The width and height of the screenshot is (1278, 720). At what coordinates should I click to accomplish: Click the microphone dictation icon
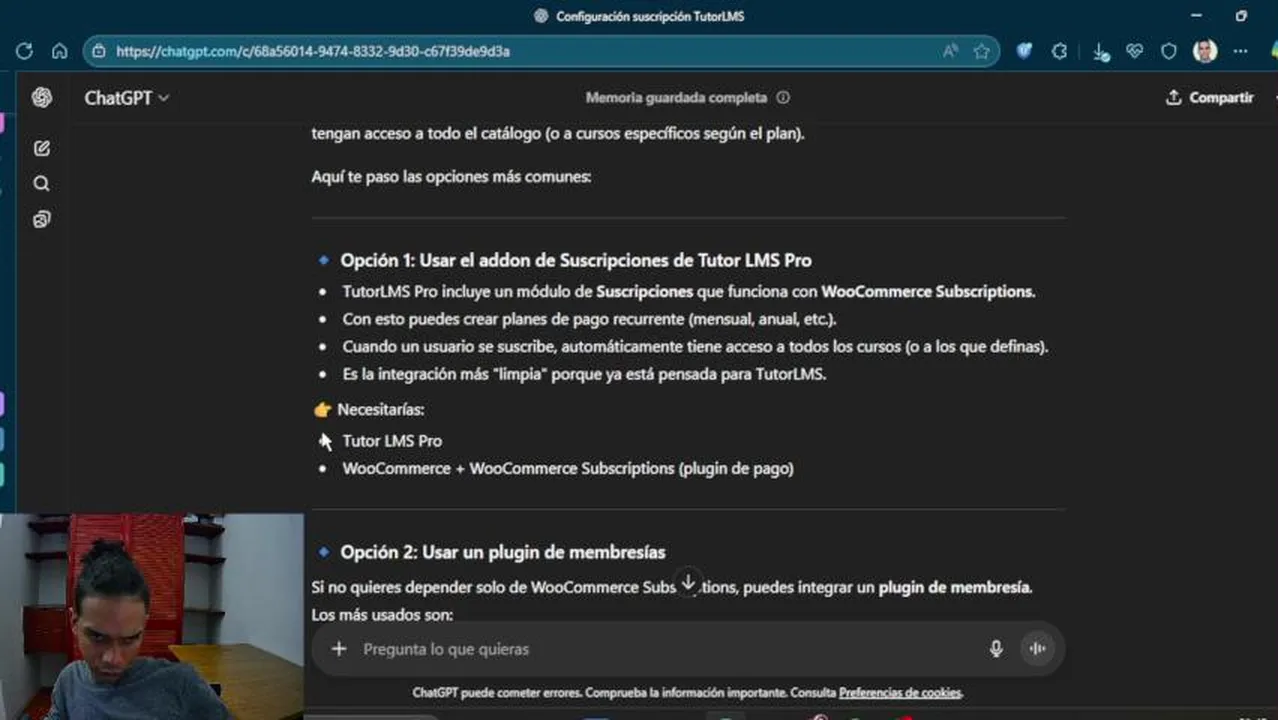pos(996,649)
